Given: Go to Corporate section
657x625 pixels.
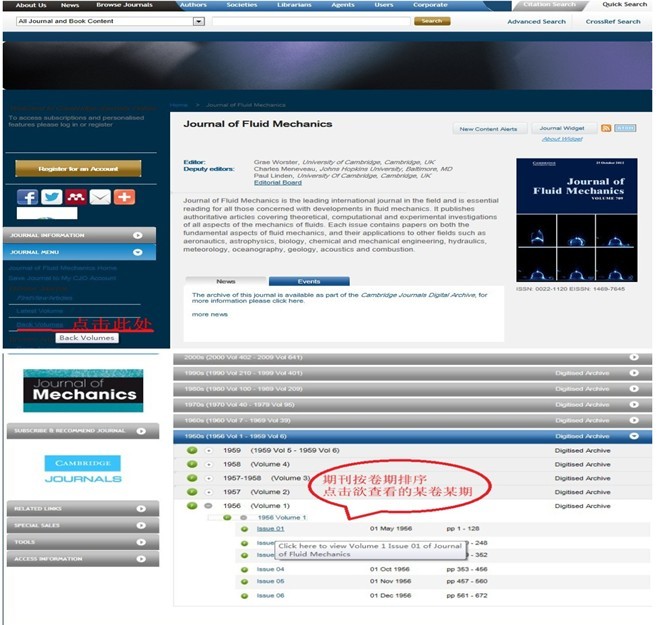Looking at the screenshot, I should (430, 5).
